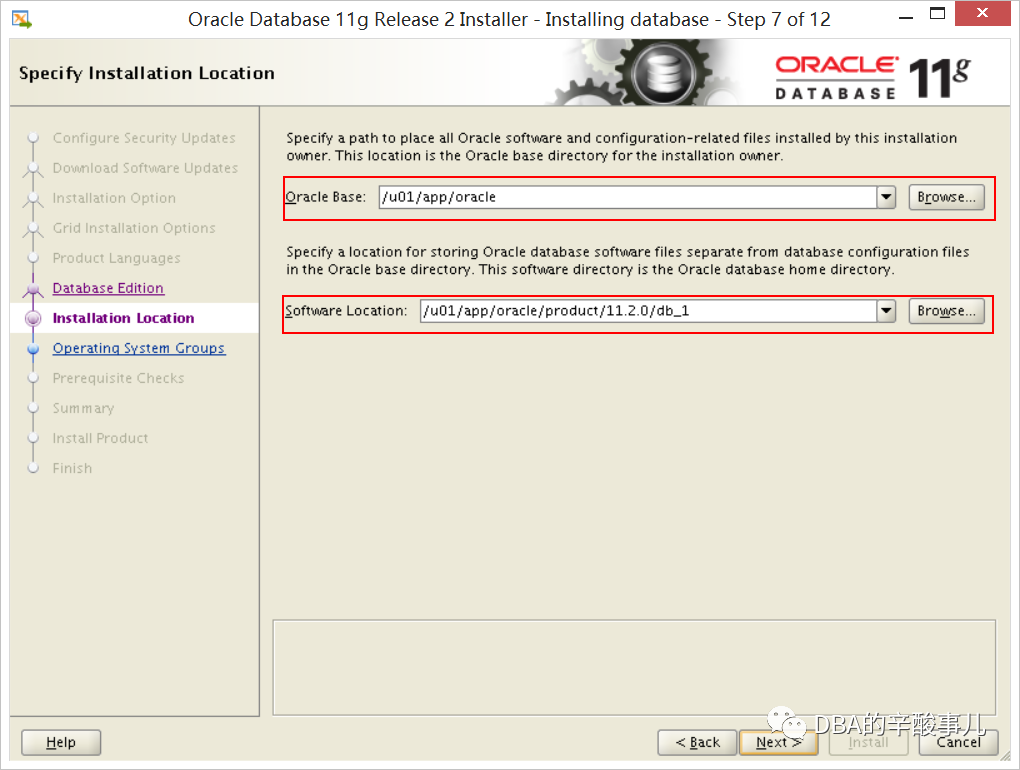The width and height of the screenshot is (1020, 770).
Task: Click Browse button for Oracle Base
Action: (946, 197)
